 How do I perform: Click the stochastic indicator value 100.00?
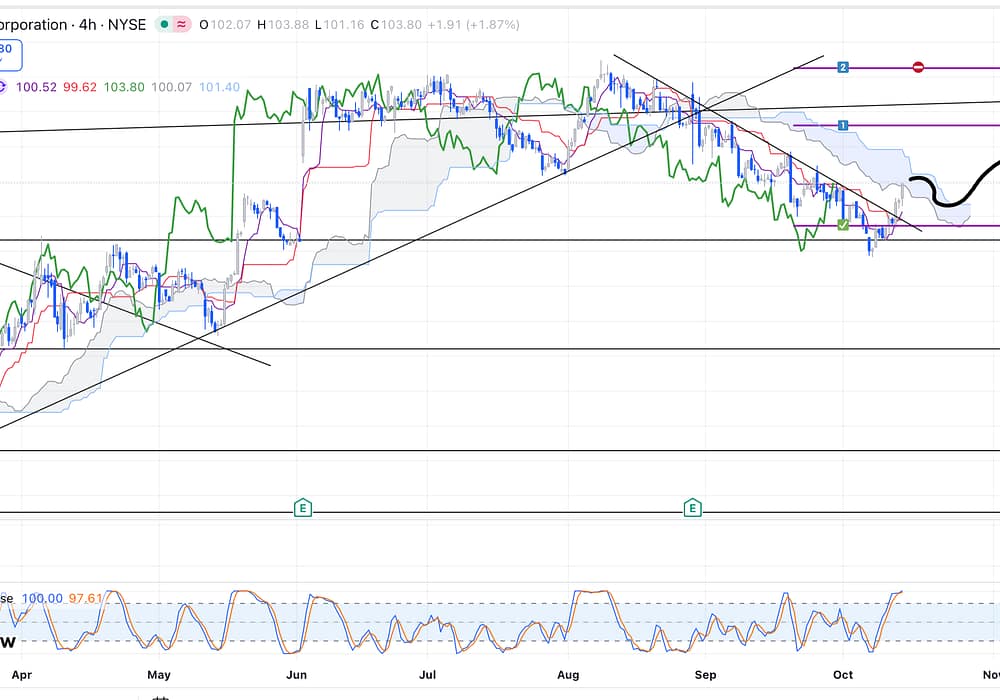[x=41, y=598]
